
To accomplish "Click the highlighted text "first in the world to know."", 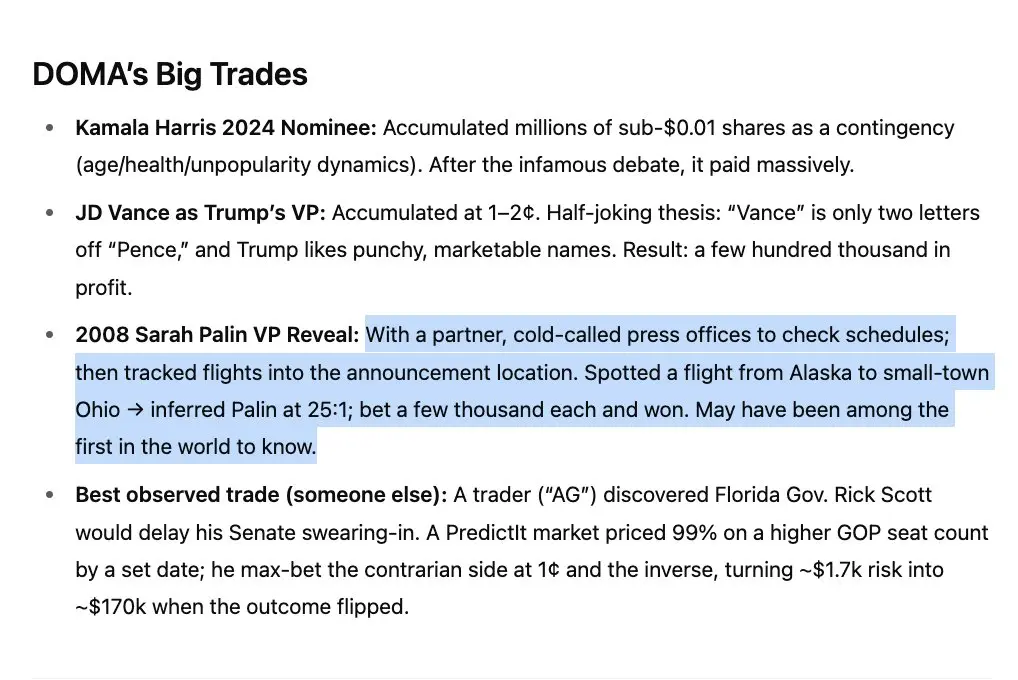I will (195, 447).
